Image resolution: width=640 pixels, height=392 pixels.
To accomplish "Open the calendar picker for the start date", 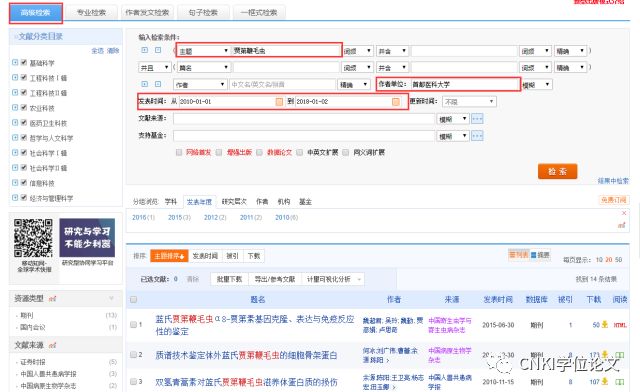I will tap(279, 102).
